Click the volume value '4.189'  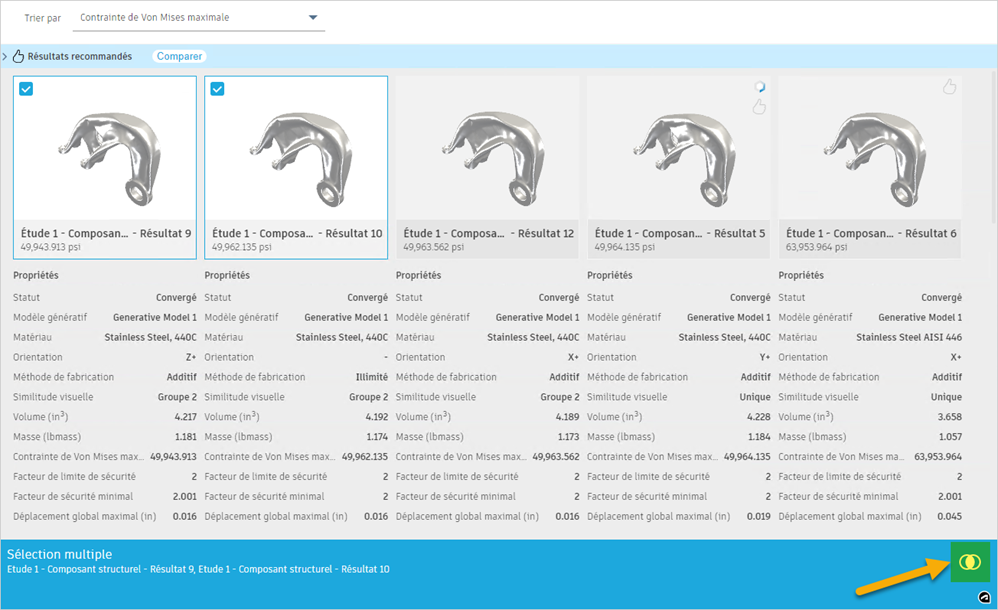pos(568,417)
